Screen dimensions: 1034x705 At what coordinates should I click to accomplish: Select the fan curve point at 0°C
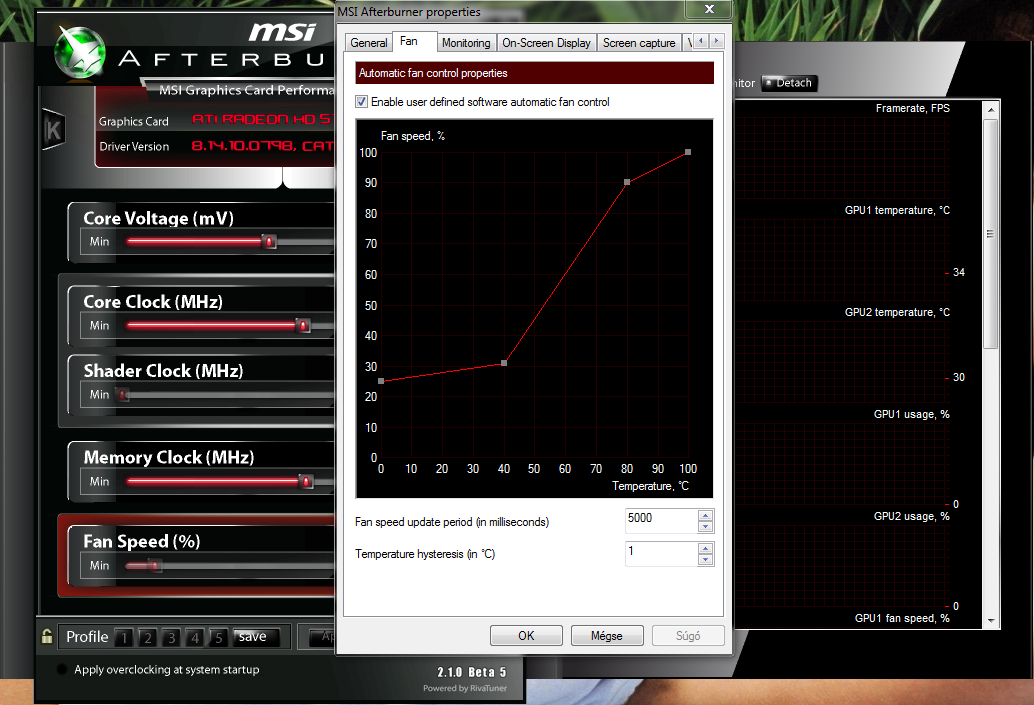pyautogui.click(x=380, y=381)
